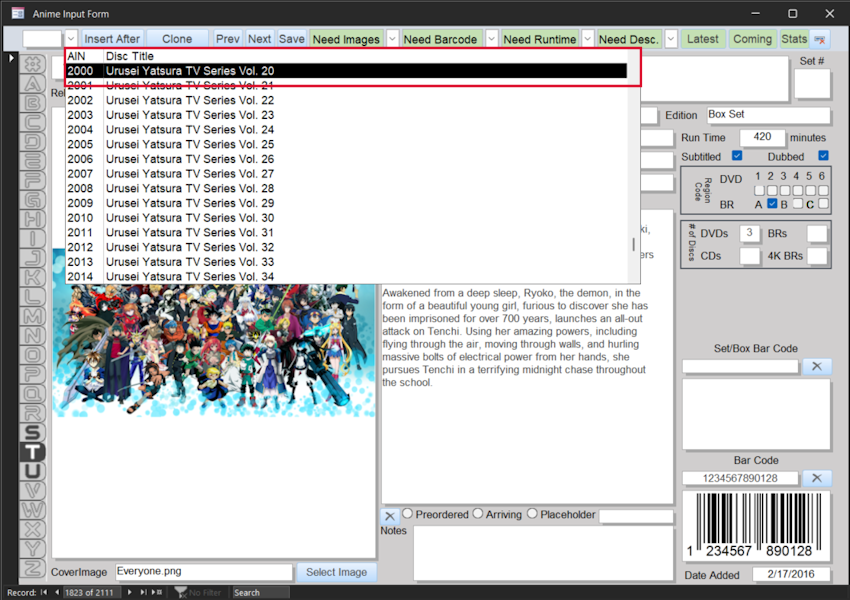The width and height of the screenshot is (850, 600).
Task: Jump to letter Z in sidebar
Action: (33, 569)
